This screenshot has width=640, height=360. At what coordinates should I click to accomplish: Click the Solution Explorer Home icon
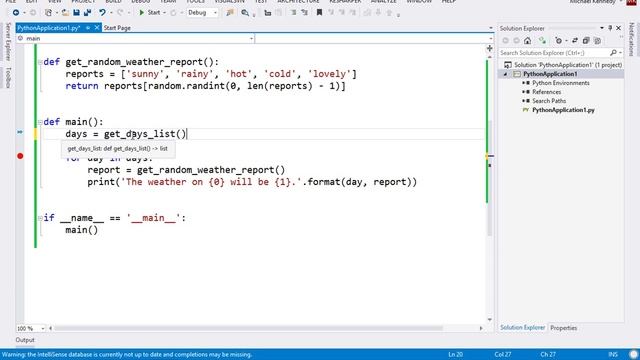(x=527, y=40)
